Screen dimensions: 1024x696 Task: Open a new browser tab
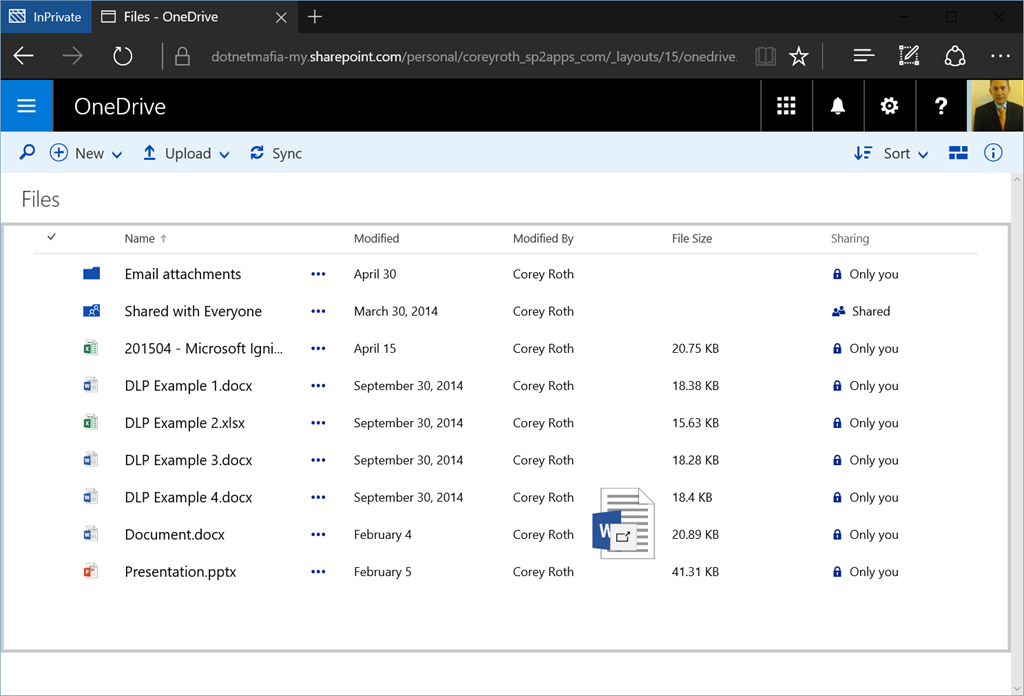tap(315, 17)
